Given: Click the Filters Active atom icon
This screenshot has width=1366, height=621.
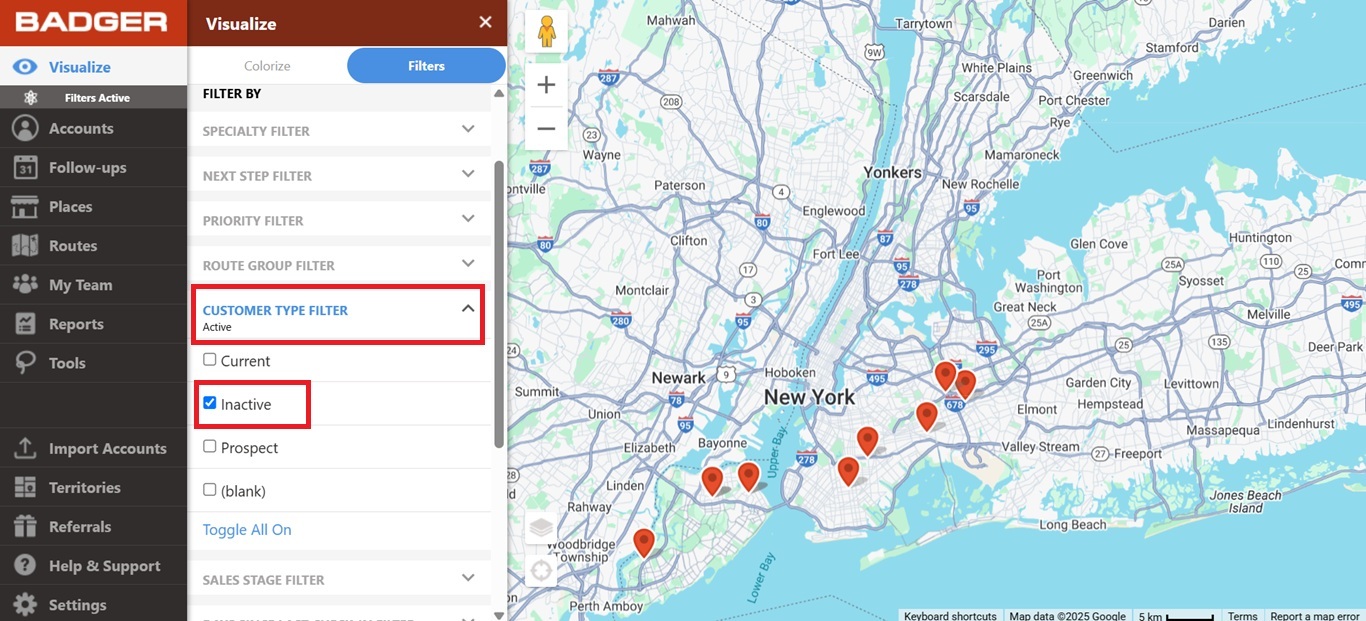Looking at the screenshot, I should point(31,98).
